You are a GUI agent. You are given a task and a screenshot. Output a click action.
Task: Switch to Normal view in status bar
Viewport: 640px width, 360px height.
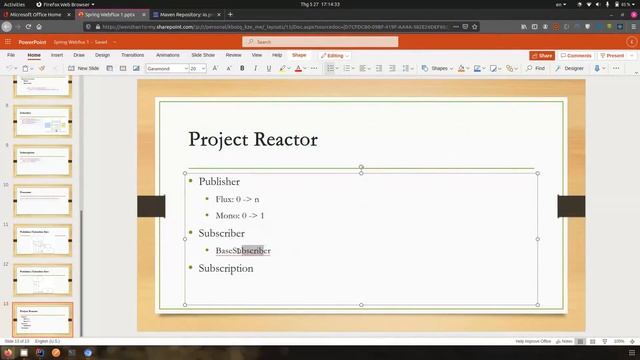pyautogui.click(x=580, y=341)
